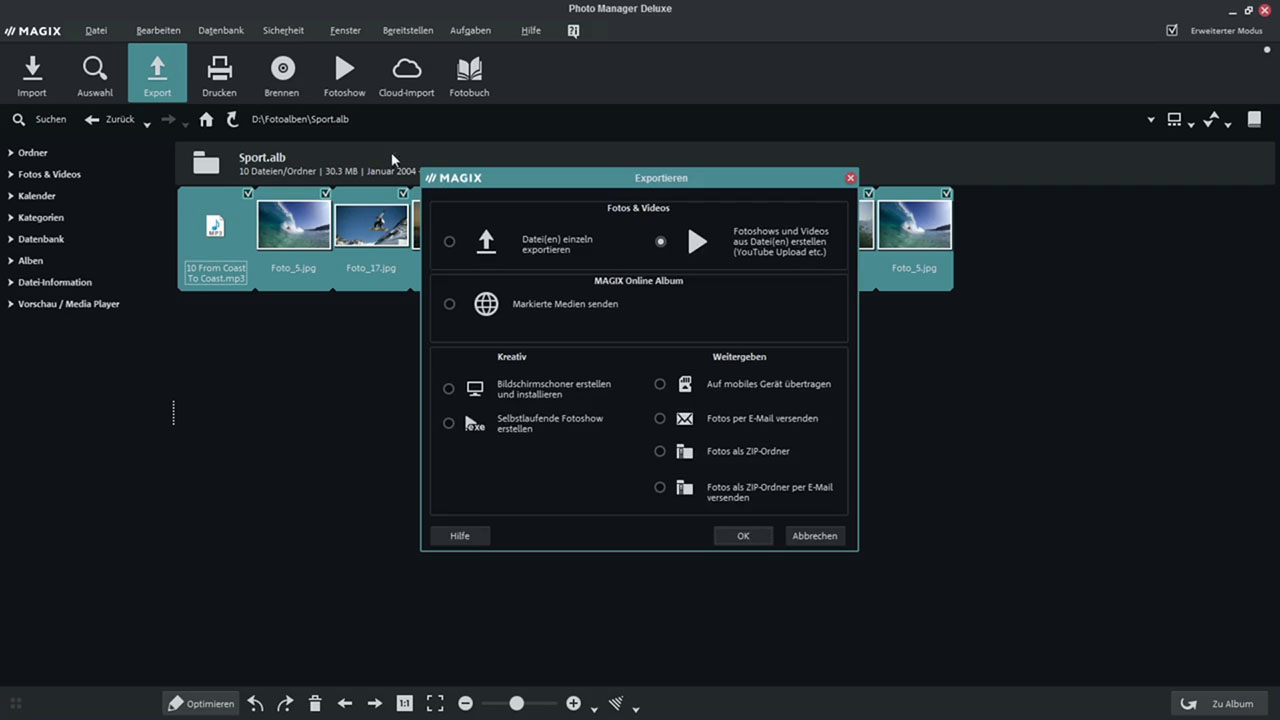The width and height of the screenshot is (1280, 720).
Task: Open the album book icon top right
Action: click(1254, 119)
